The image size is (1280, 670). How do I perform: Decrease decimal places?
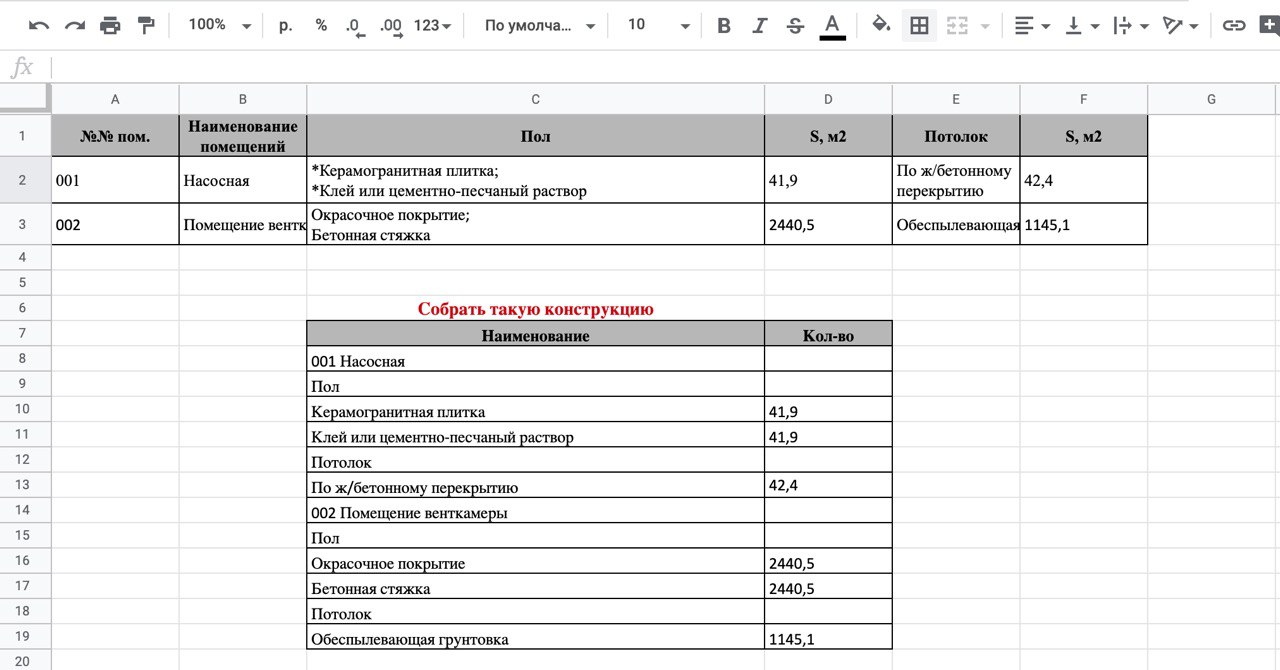355,25
